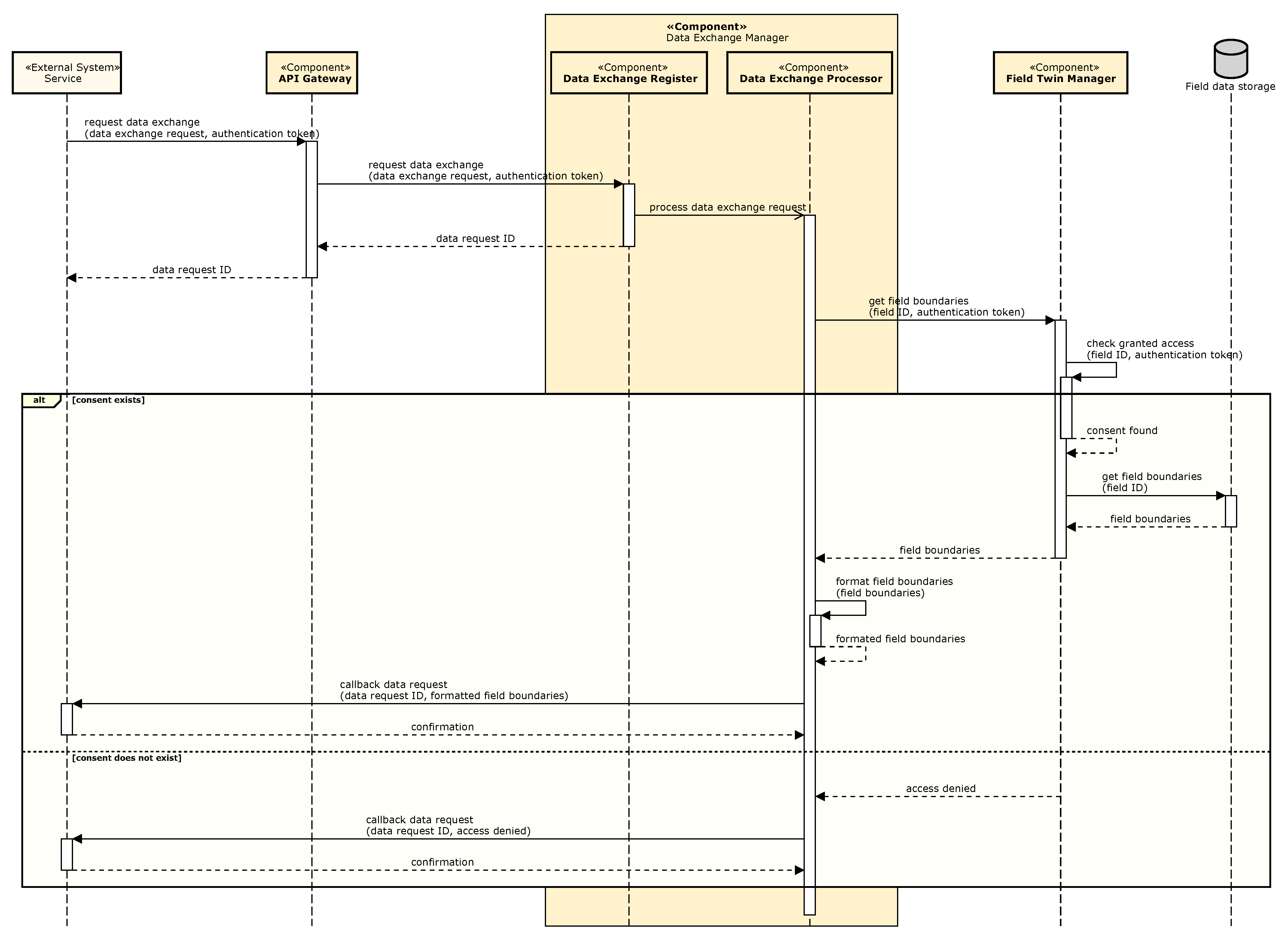This screenshot has width=1288, height=942.
Task: Select the formated field boundaries return label
Action: click(900, 639)
